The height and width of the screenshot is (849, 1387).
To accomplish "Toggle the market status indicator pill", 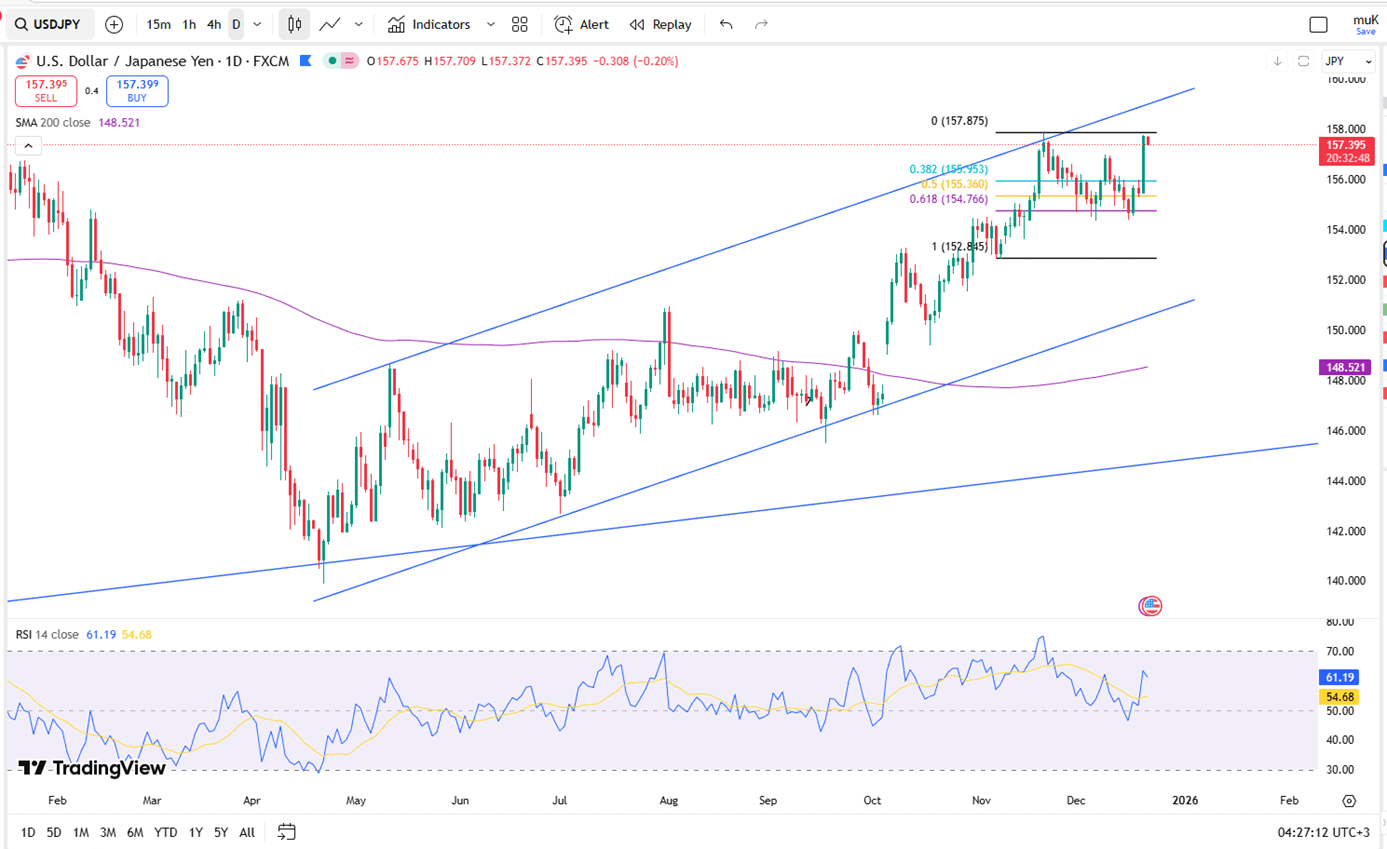I will 341,61.
